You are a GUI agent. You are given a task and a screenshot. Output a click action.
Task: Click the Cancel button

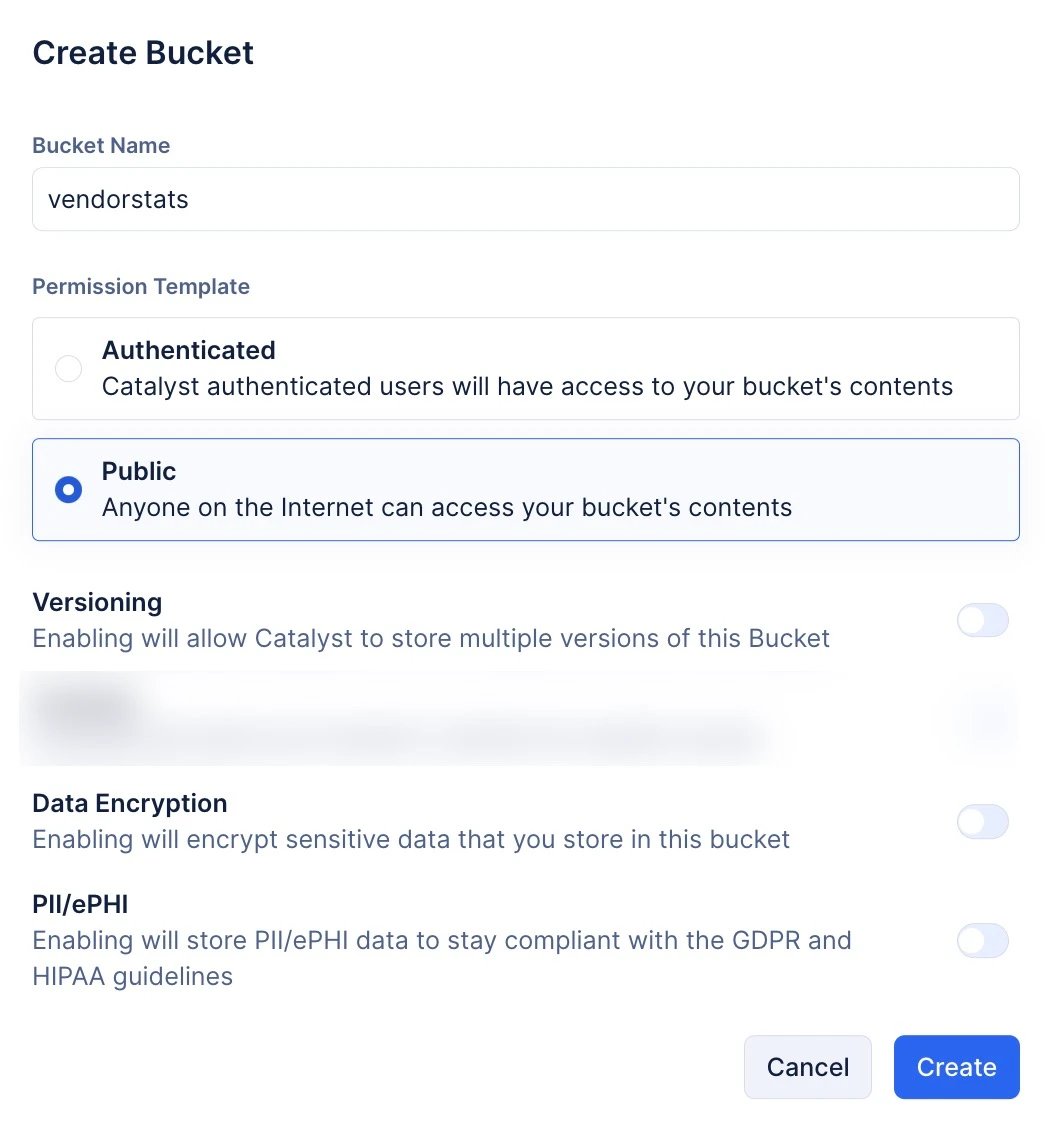coord(808,1067)
